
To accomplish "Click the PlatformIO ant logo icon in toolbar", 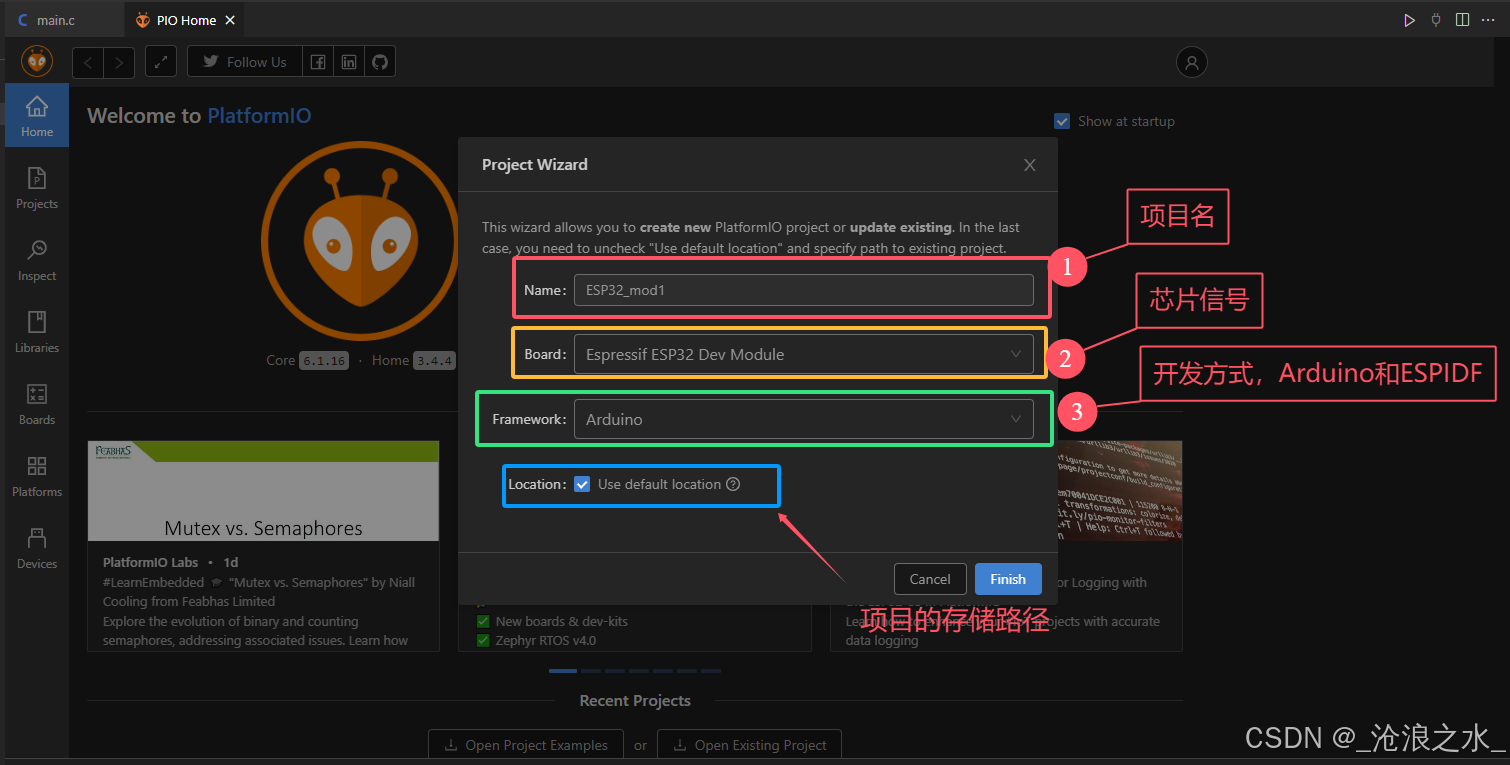I will 37,62.
